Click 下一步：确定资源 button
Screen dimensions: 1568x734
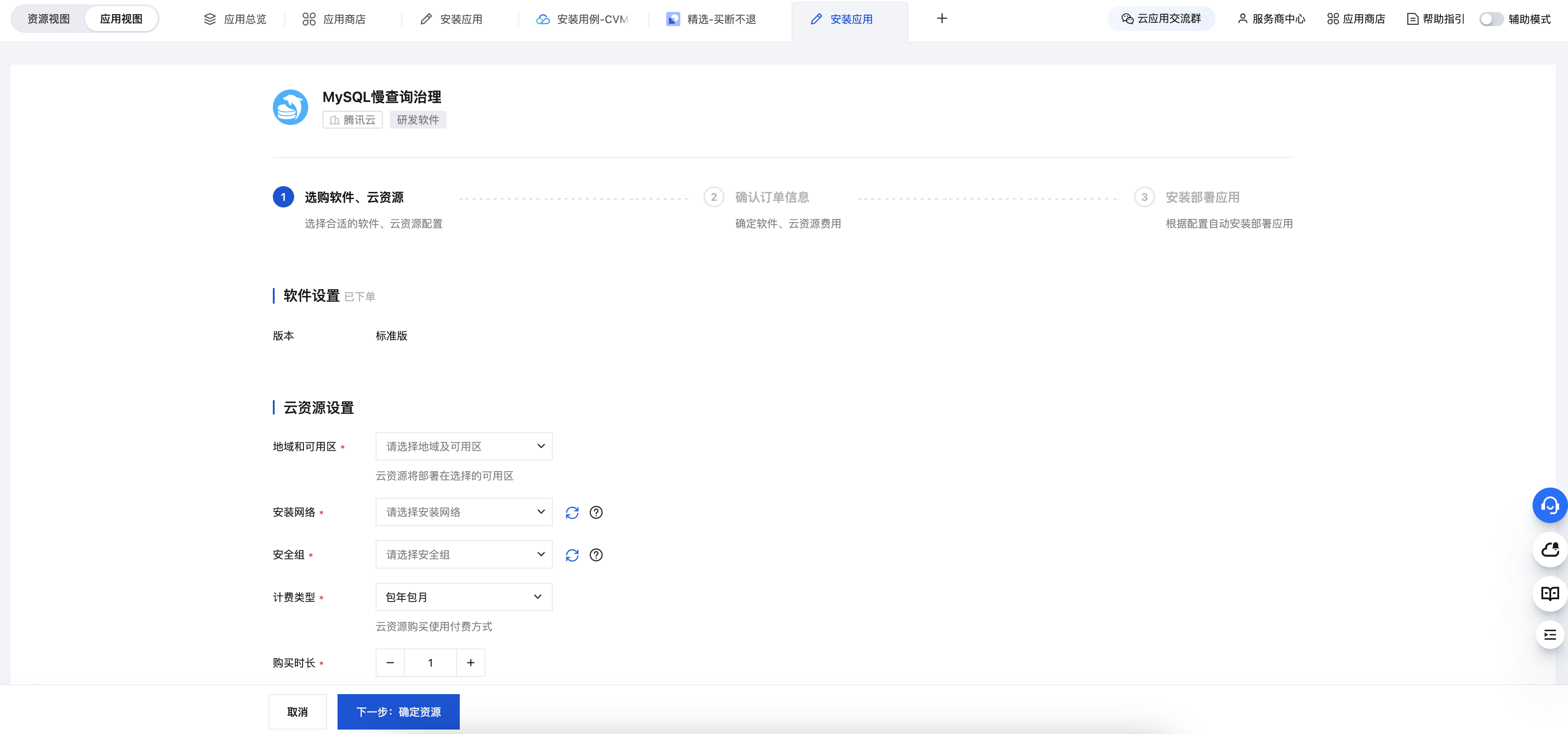[398, 711]
